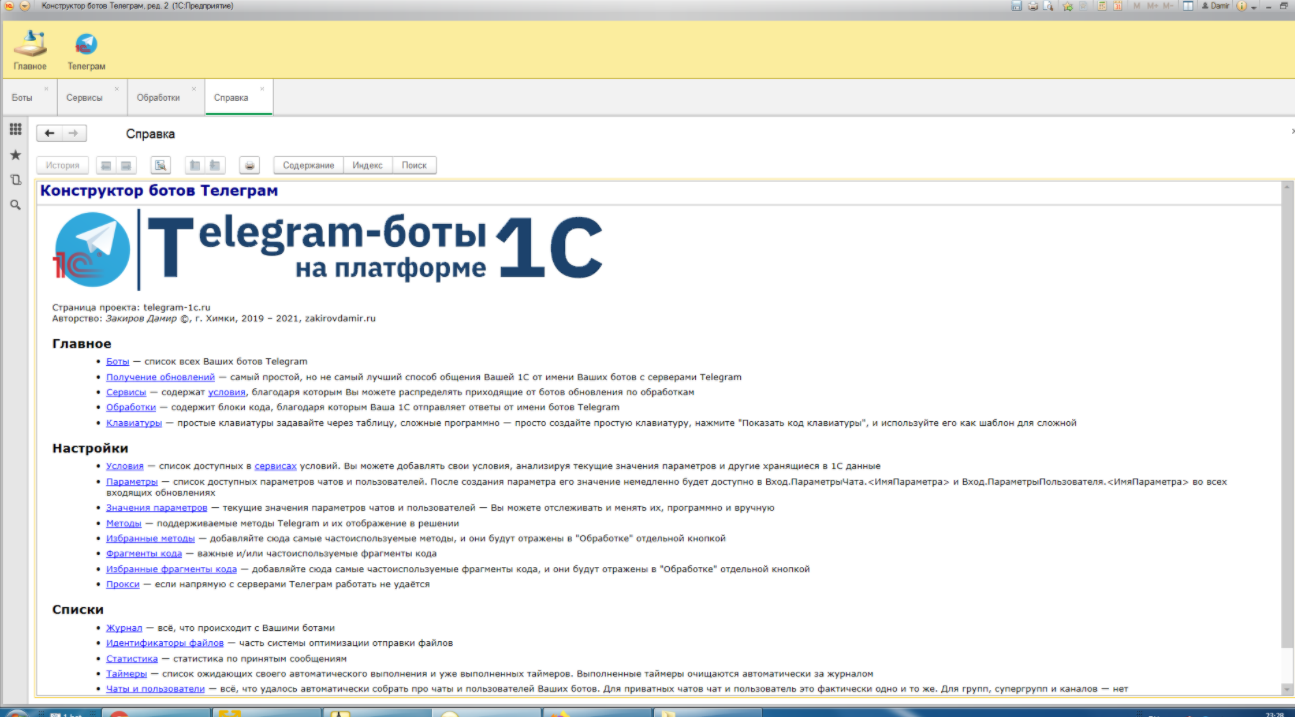Switch to the Обработки tab

158,98
